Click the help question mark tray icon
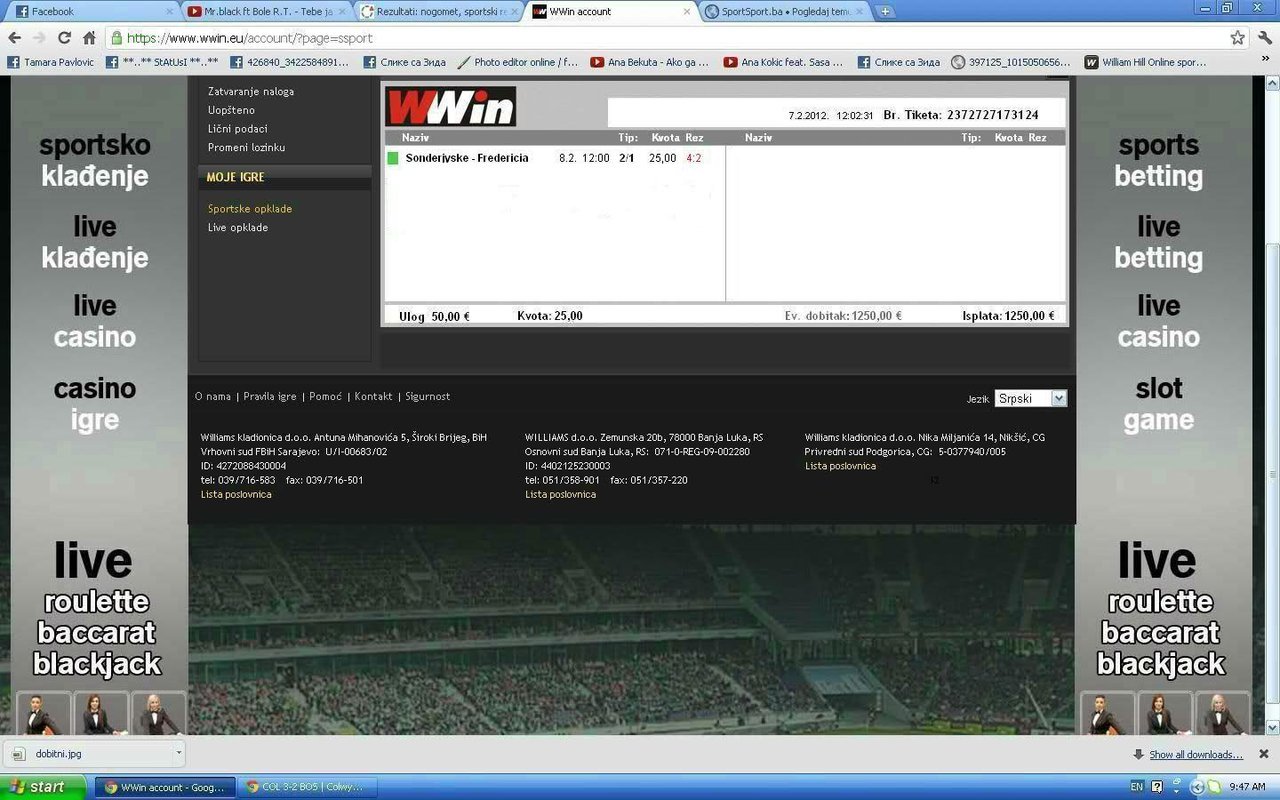Screen dimensions: 1280x800 1157,787
